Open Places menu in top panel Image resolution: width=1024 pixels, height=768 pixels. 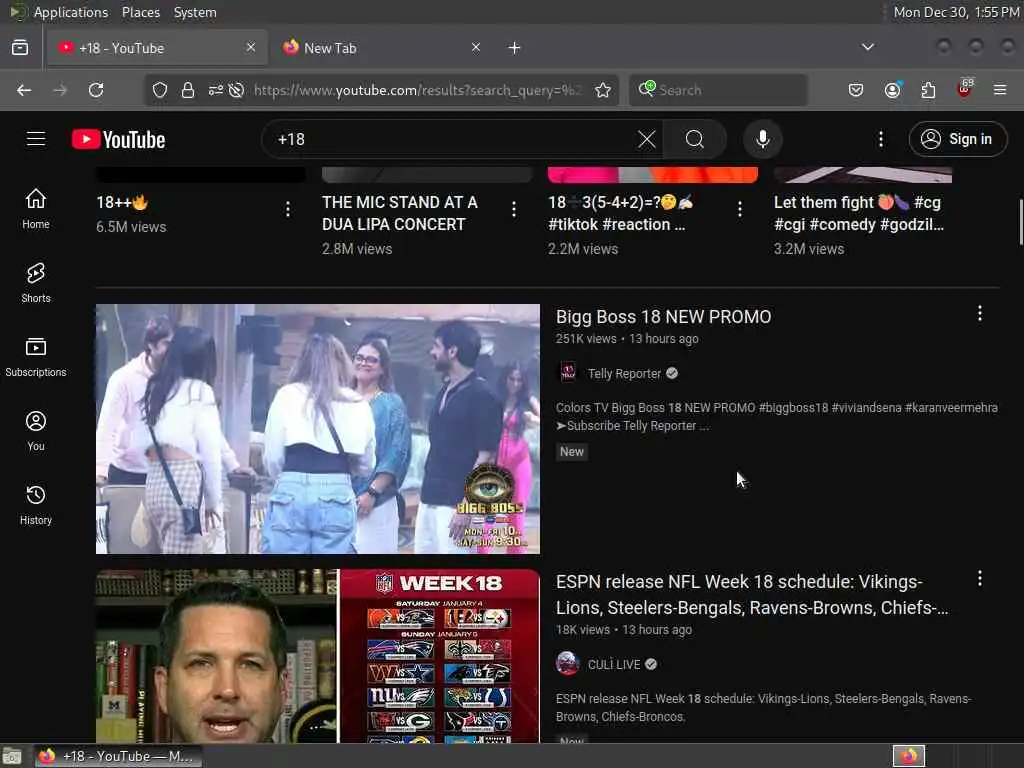pyautogui.click(x=140, y=12)
